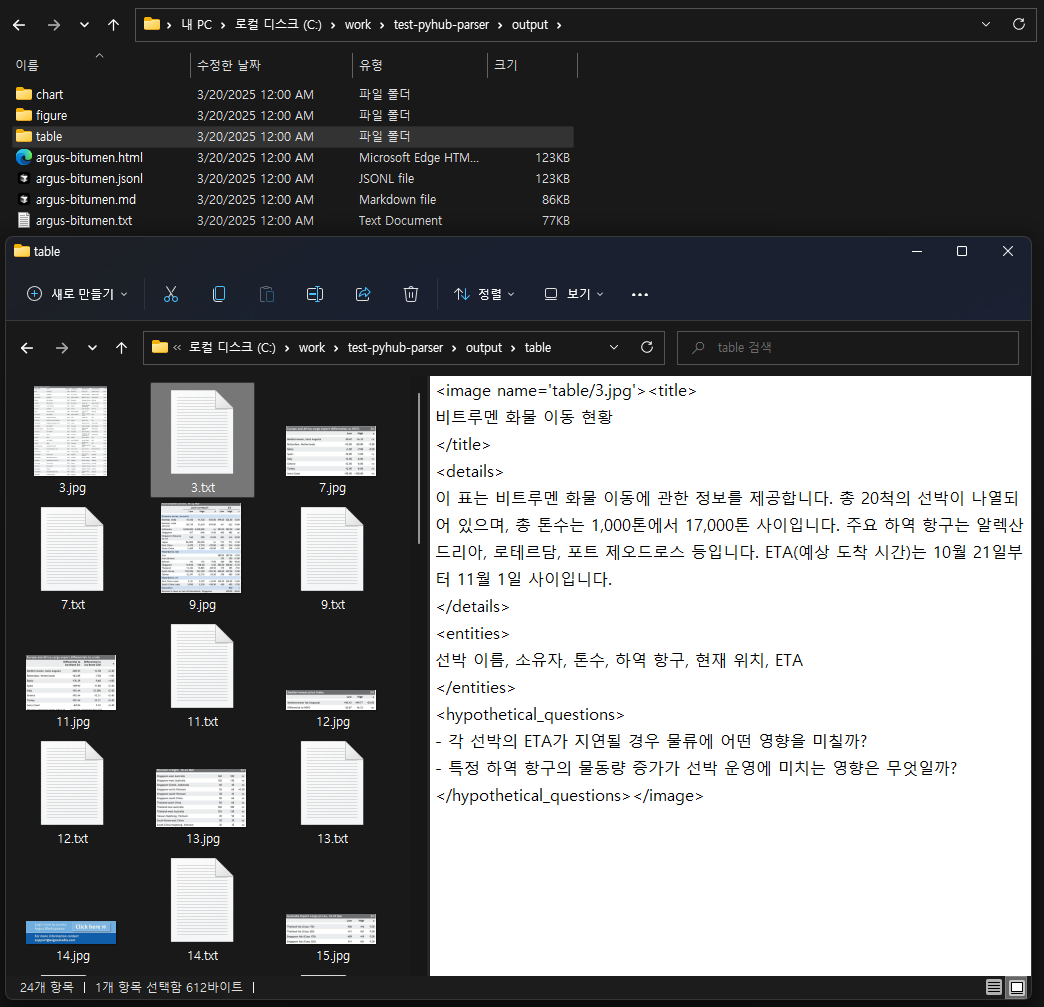Sort by 수정한 날짜 column header
The height and width of the screenshot is (1007, 1044).
(x=229, y=65)
